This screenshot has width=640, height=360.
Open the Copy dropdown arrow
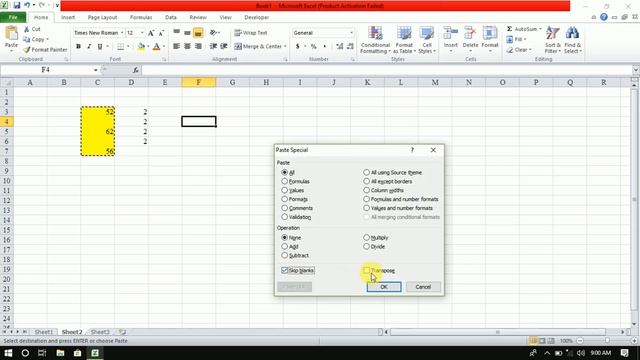(x=47, y=40)
